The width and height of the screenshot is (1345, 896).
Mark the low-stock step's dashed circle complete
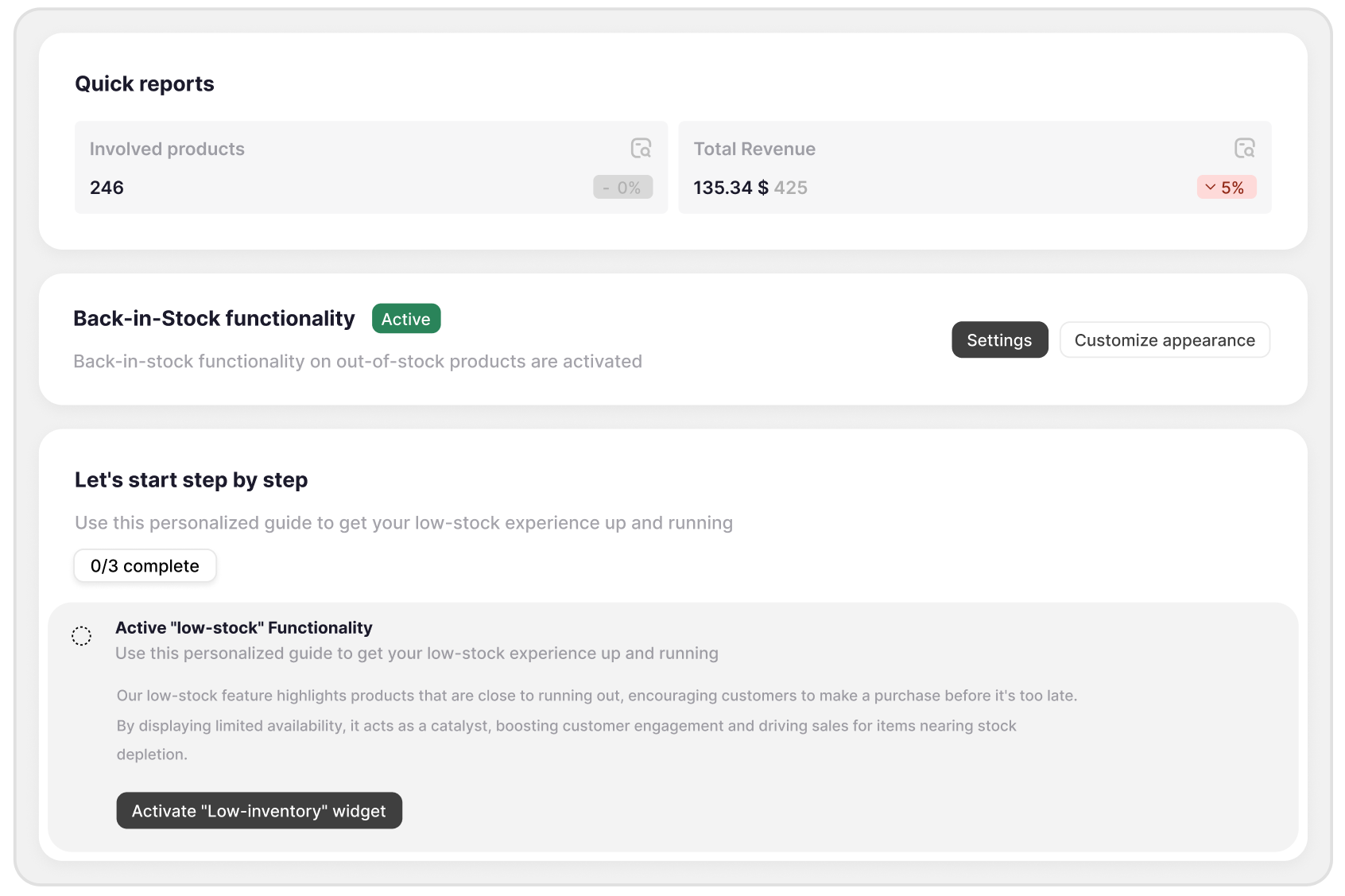[82, 636]
